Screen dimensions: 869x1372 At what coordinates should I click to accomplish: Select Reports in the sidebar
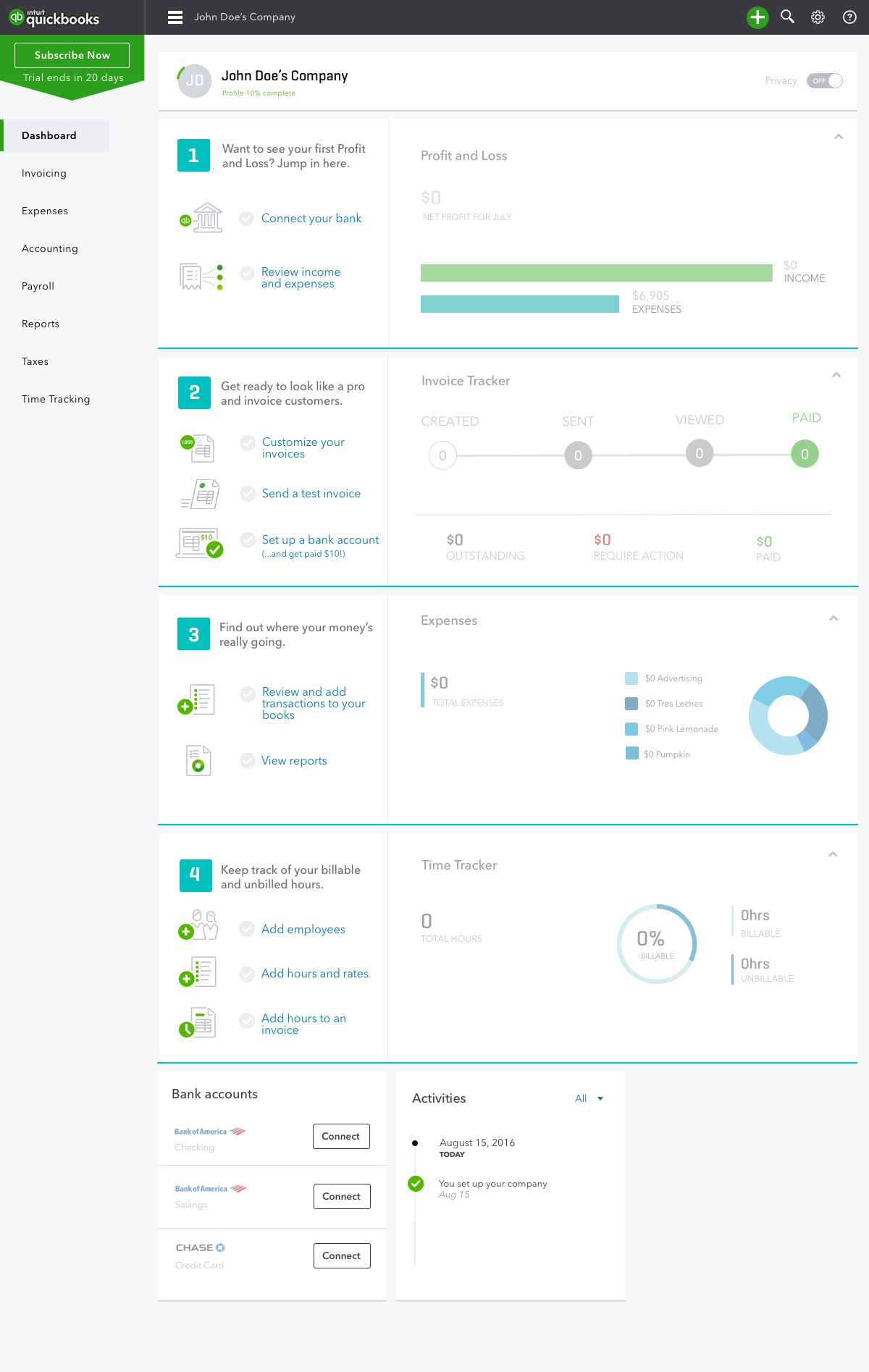pyautogui.click(x=41, y=324)
